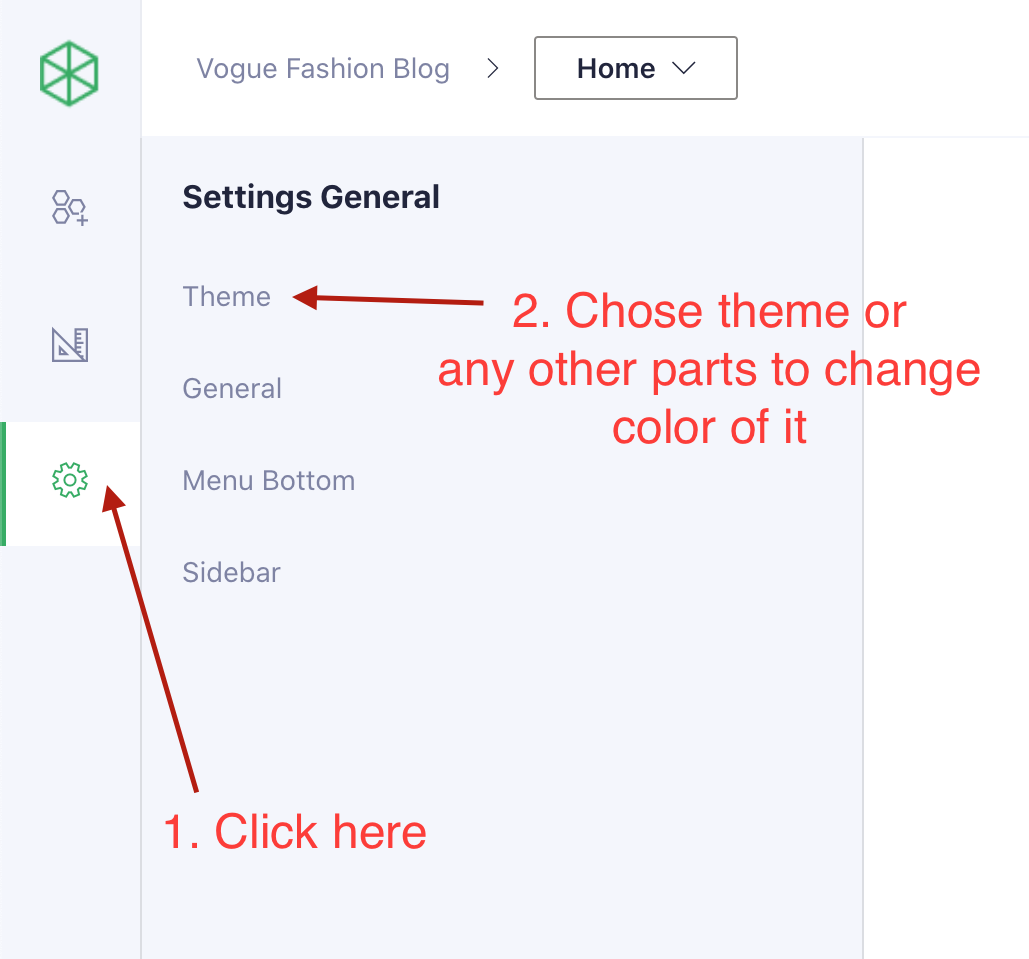This screenshot has height=959, width=1029.
Task: Click the red '1. Click here' annotation
Action: 295,832
